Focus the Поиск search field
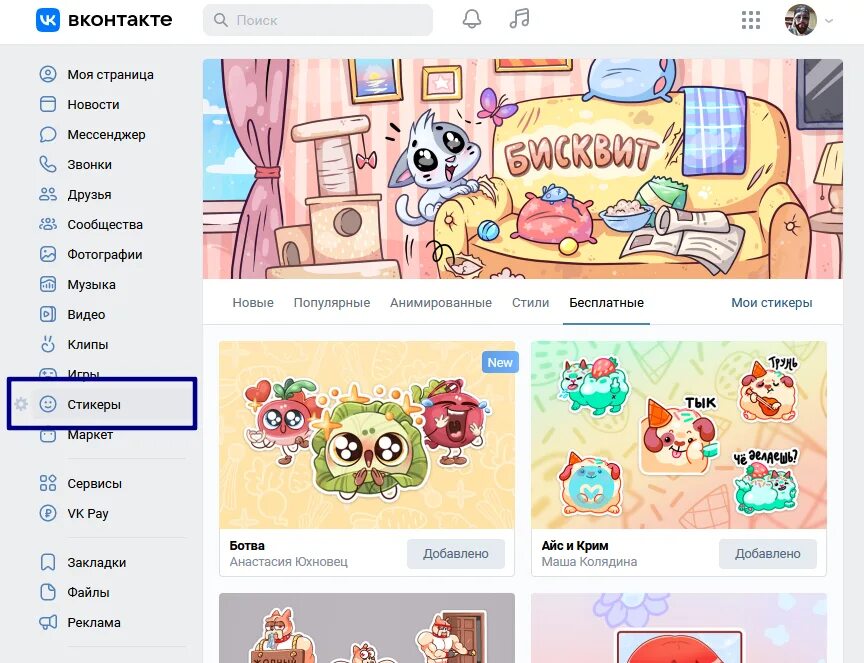 click(318, 20)
